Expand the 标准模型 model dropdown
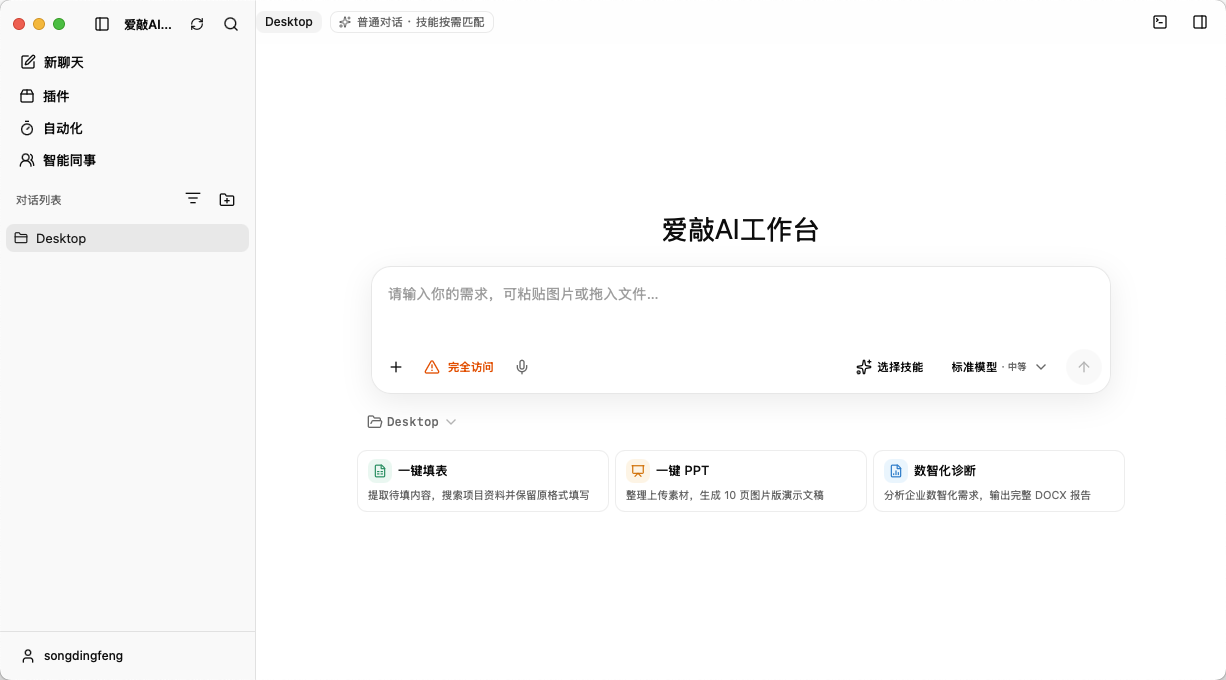This screenshot has width=1226, height=680. [x=999, y=367]
